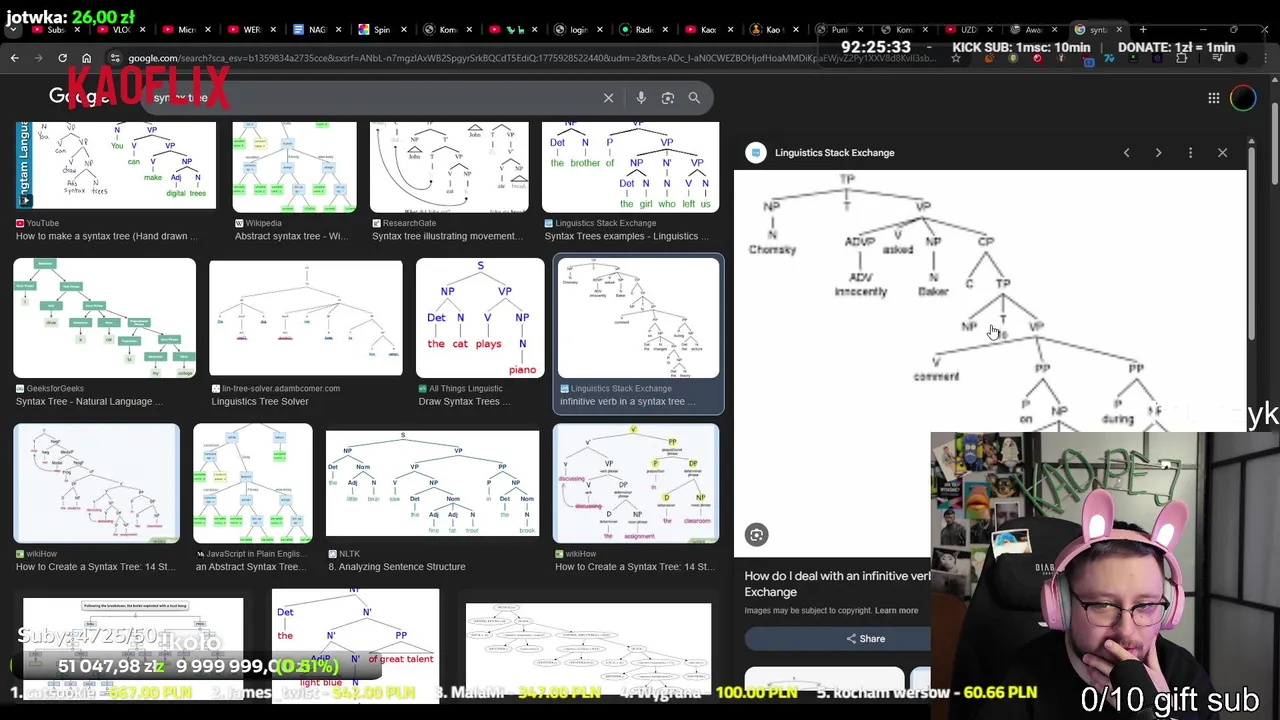This screenshot has width=1280, height=720.
Task: Open Linguistics Tree Solver thumbnail
Action: click(306, 318)
